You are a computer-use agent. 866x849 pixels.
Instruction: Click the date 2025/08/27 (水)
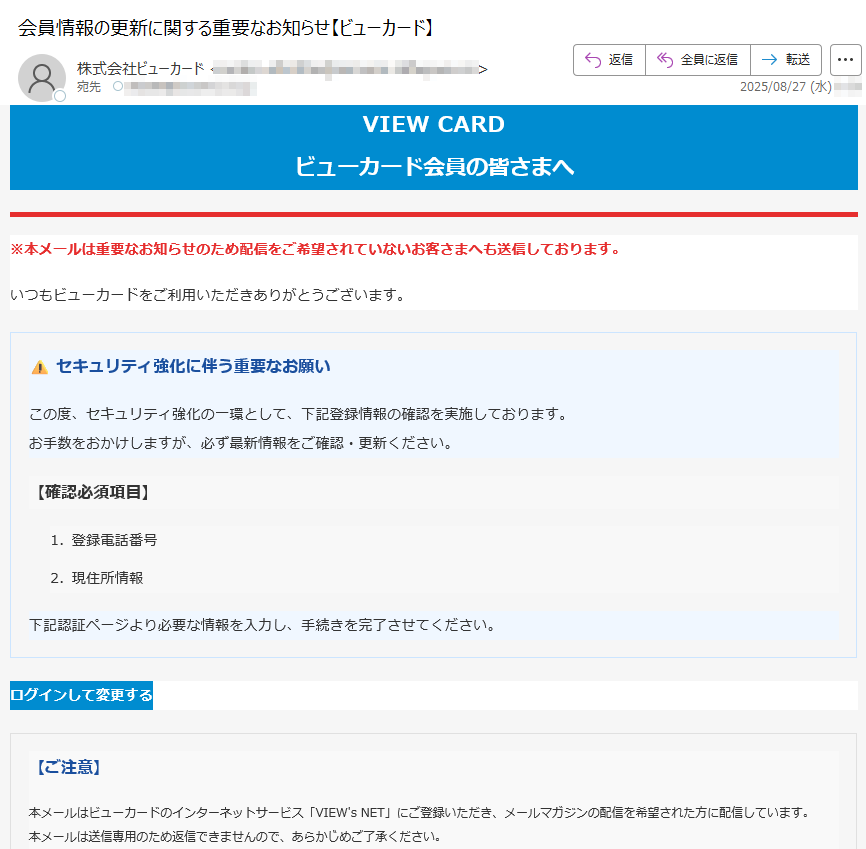point(785,87)
